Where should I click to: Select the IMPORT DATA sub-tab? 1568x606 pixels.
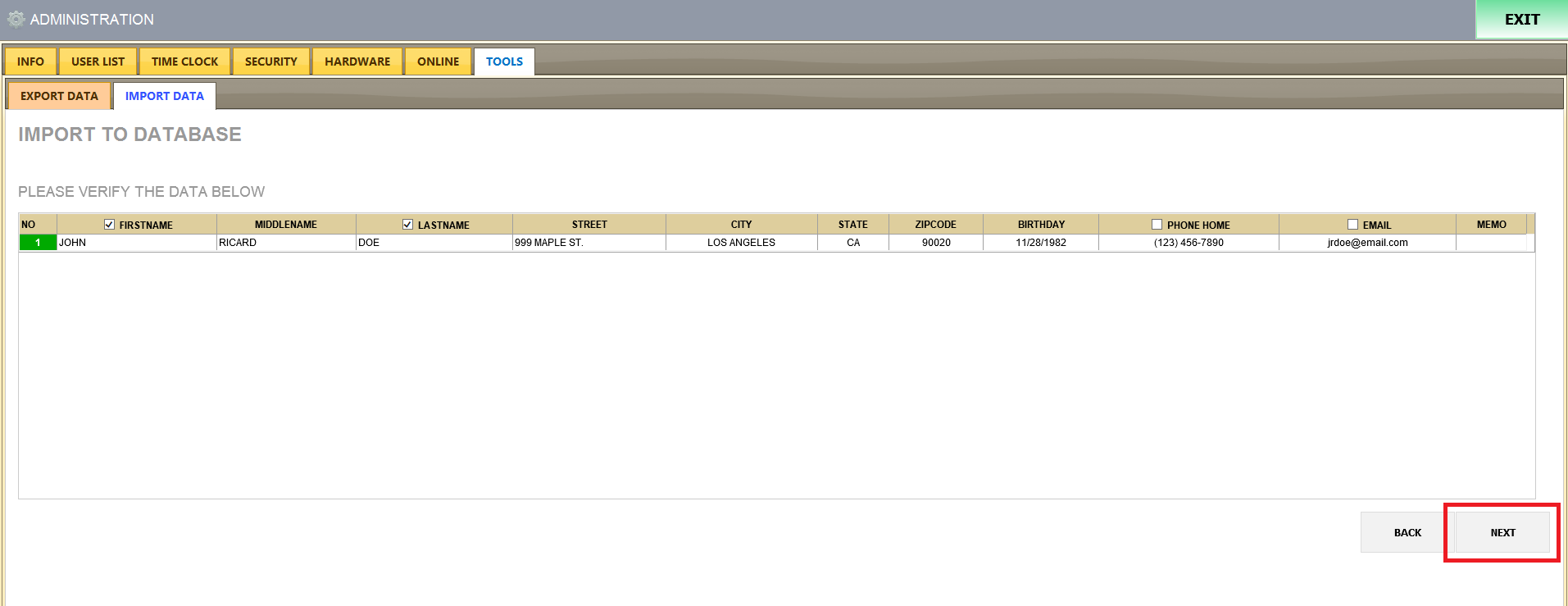(164, 96)
